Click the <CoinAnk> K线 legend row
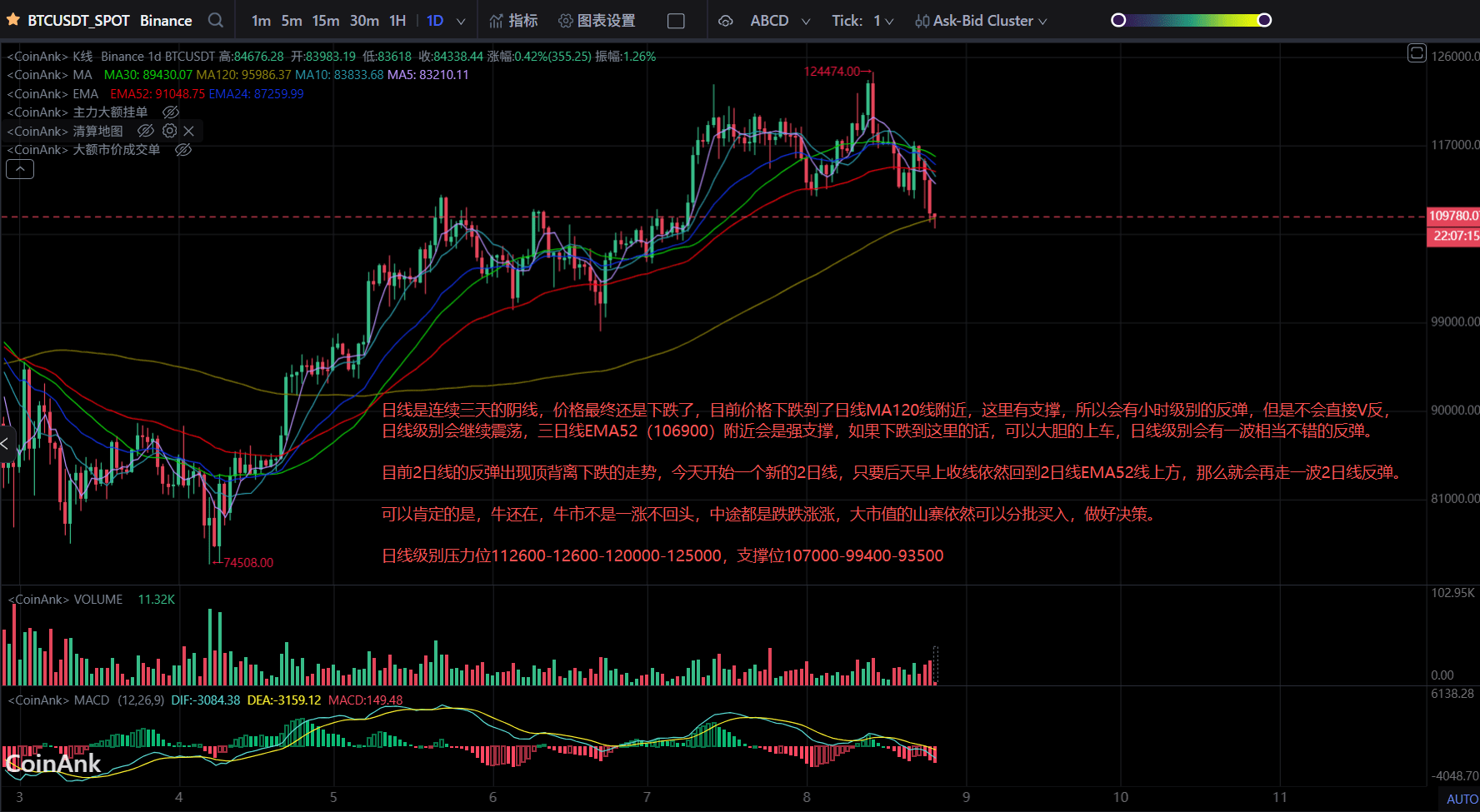This screenshot has height=812, width=1480. coord(332,57)
